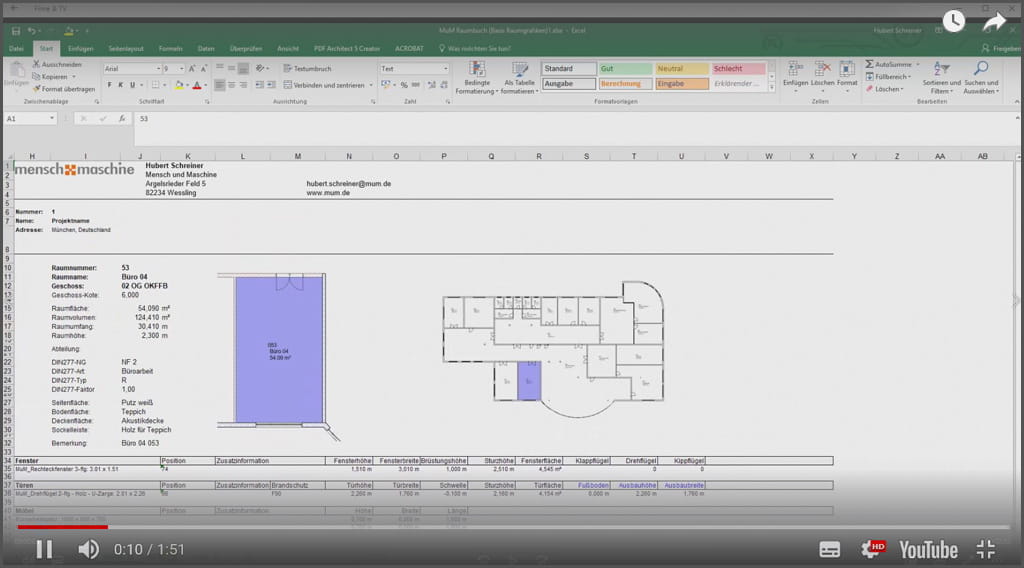Mute the video with the speaker icon
1024x568 pixels.
89,548
